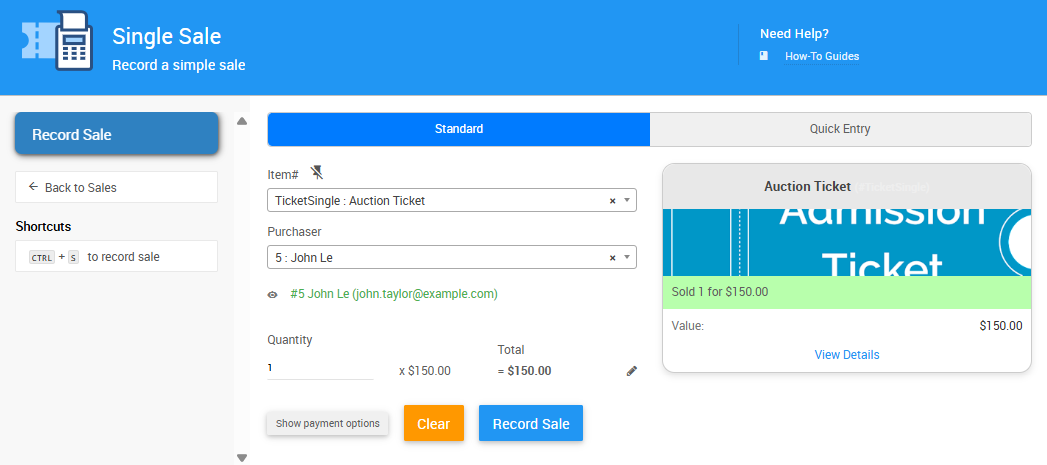Expand the Item# dropdown arrow

coord(627,200)
